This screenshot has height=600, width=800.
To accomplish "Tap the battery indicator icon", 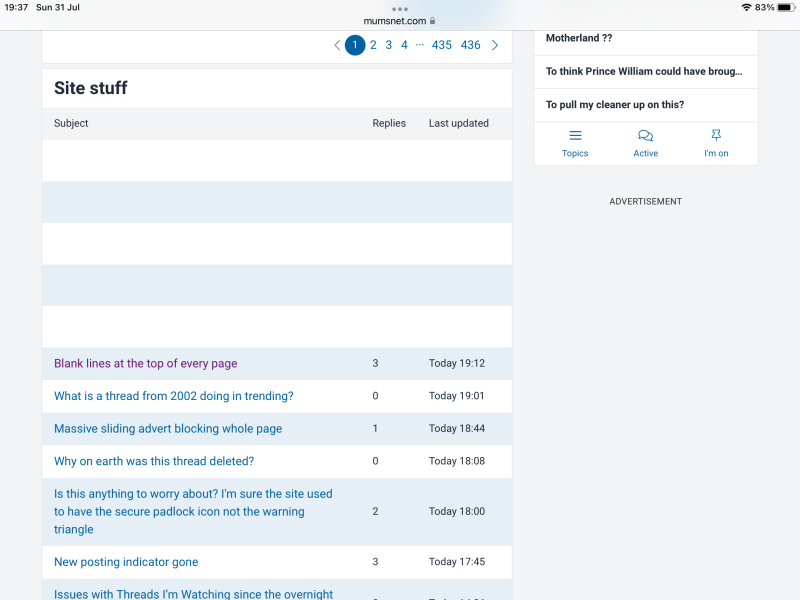I will pos(786,7).
